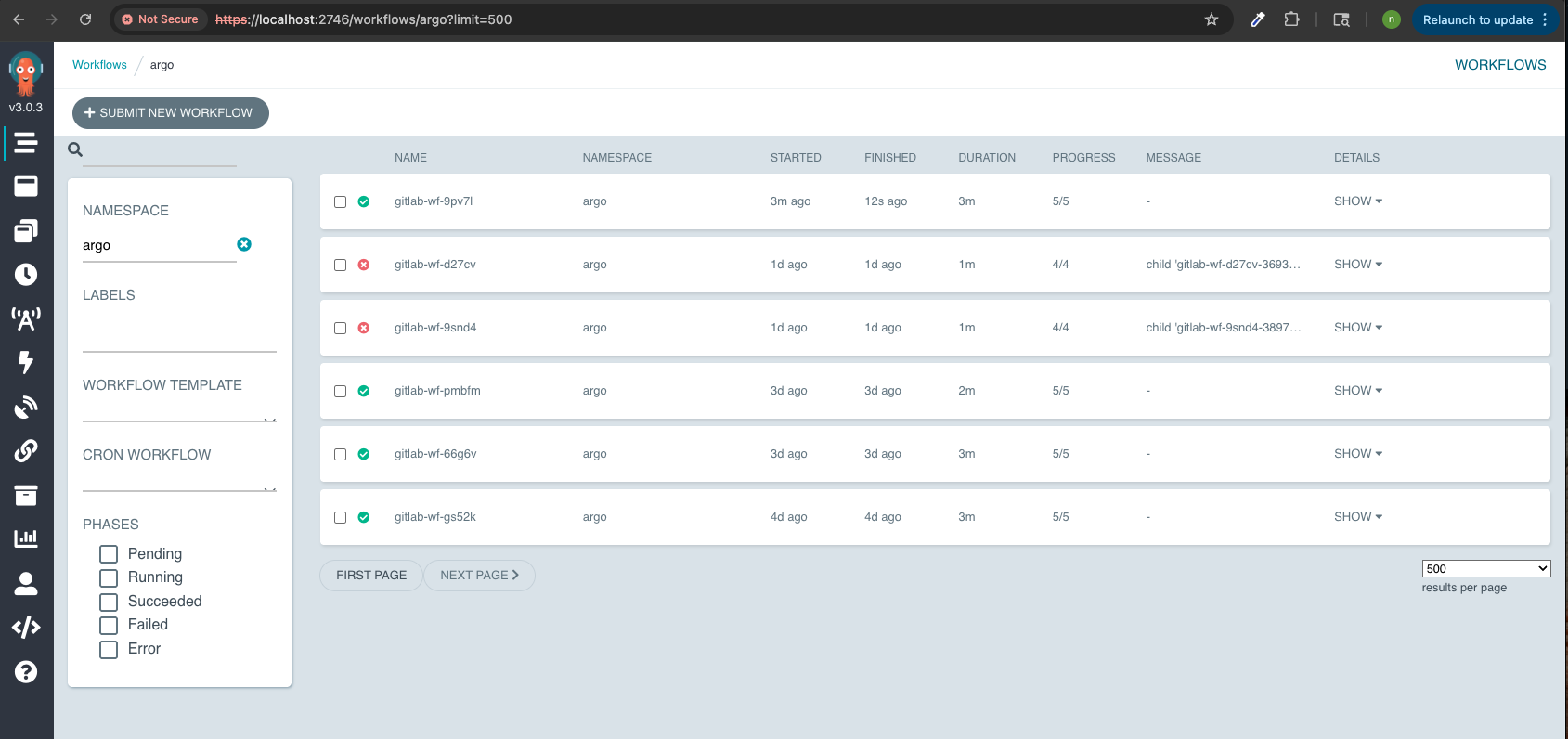This screenshot has width=1568, height=739.
Task: Open the API Docs code icon
Action: 26,628
